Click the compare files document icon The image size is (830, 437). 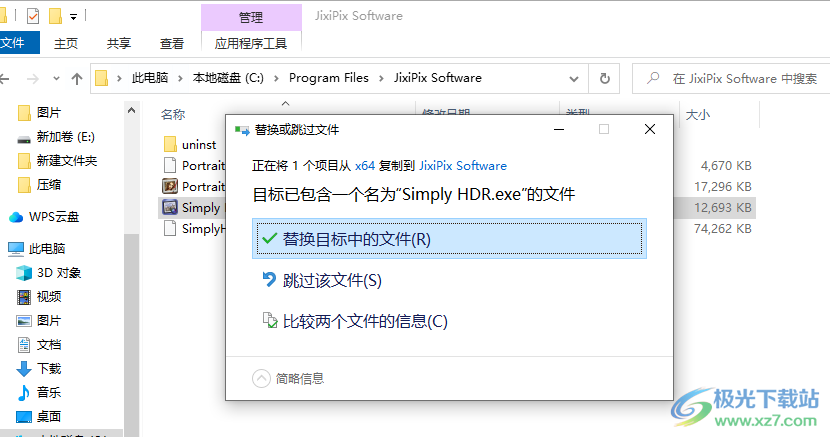pos(270,320)
